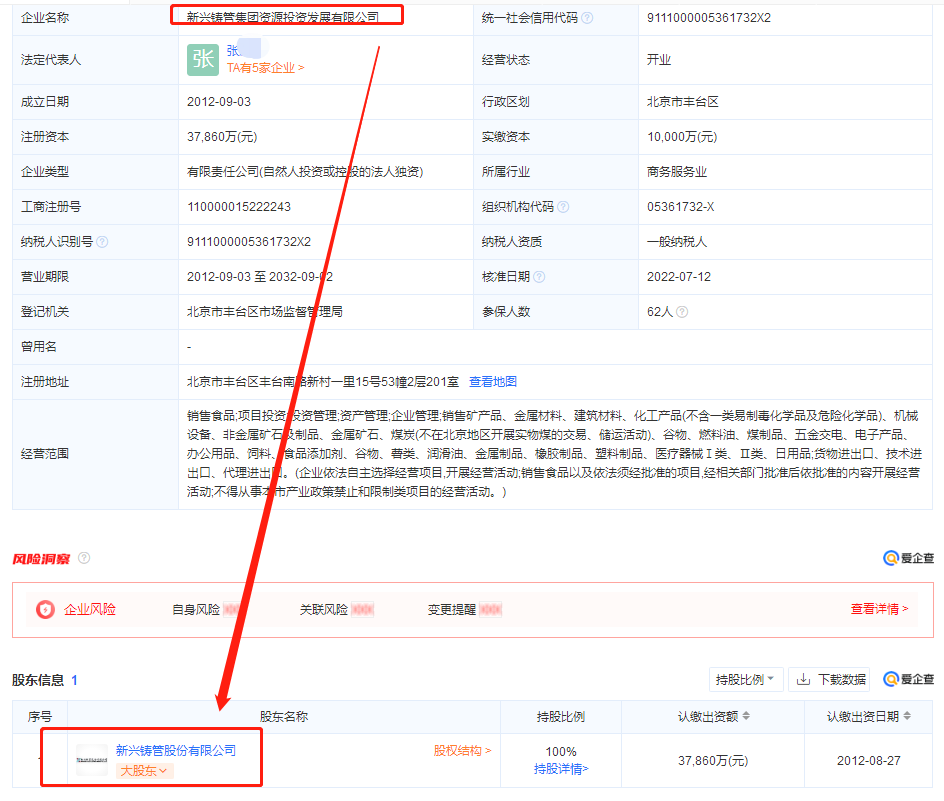Viewport: 944px width, 801px height.
Task: Click the 风险洞察 heading
Action: pos(41,559)
